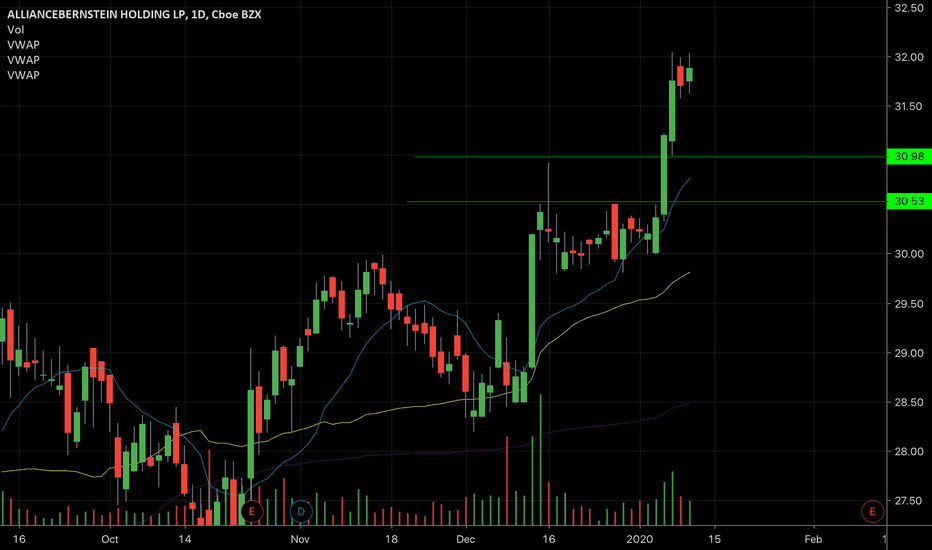
Task: Click the upcoming earnings E marker near Feb
Action: (x=872, y=511)
